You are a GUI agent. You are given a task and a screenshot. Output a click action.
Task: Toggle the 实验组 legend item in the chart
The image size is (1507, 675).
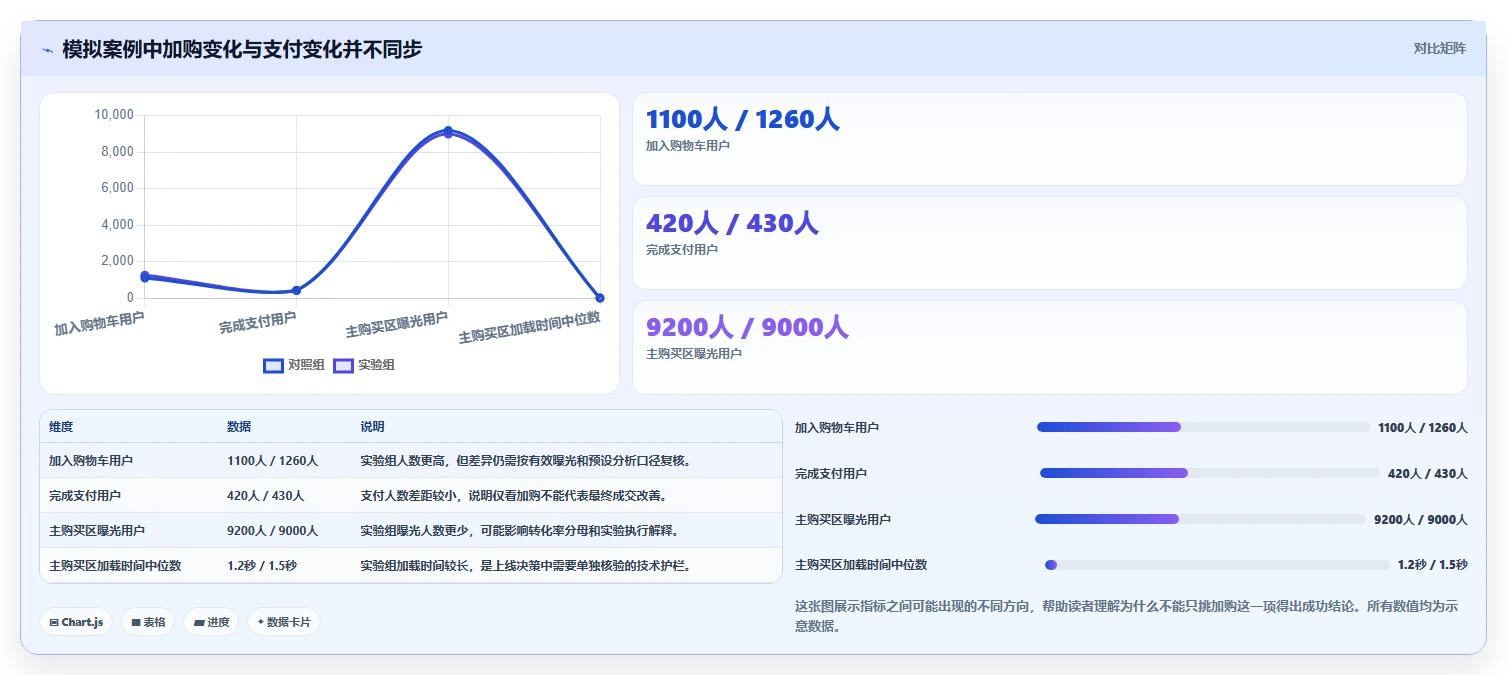(x=364, y=365)
